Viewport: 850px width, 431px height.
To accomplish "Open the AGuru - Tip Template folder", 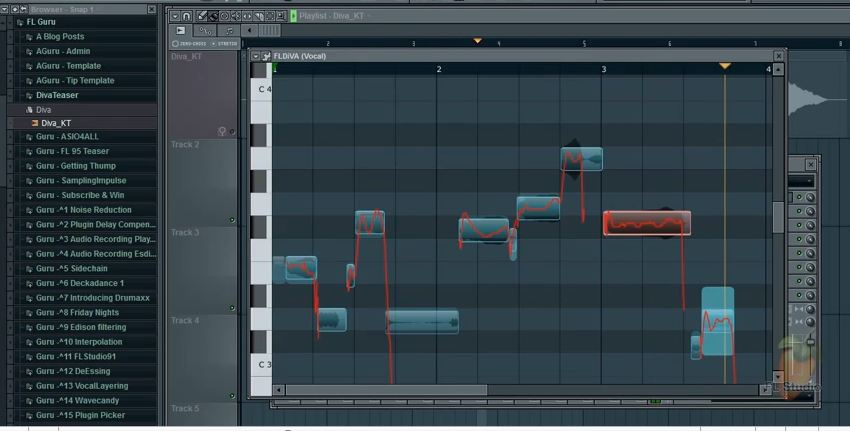I will click(75, 81).
